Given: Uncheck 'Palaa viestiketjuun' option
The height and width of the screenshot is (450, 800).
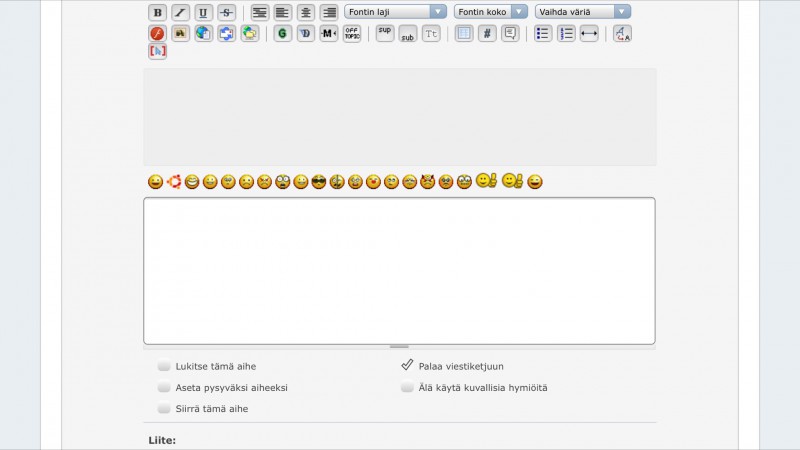Looking at the screenshot, I should pos(407,365).
